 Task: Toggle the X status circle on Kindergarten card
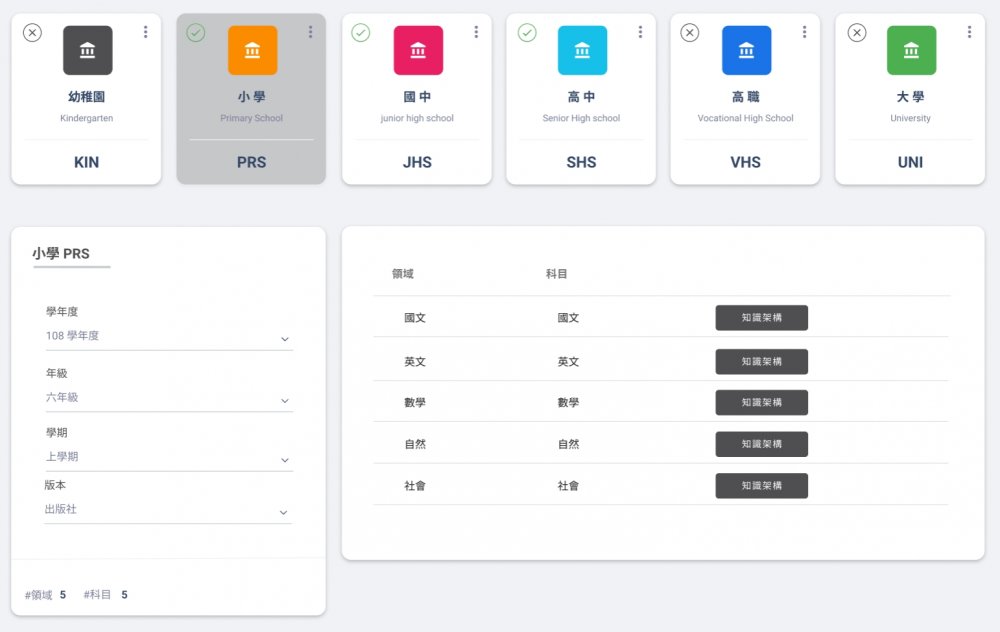click(32, 33)
